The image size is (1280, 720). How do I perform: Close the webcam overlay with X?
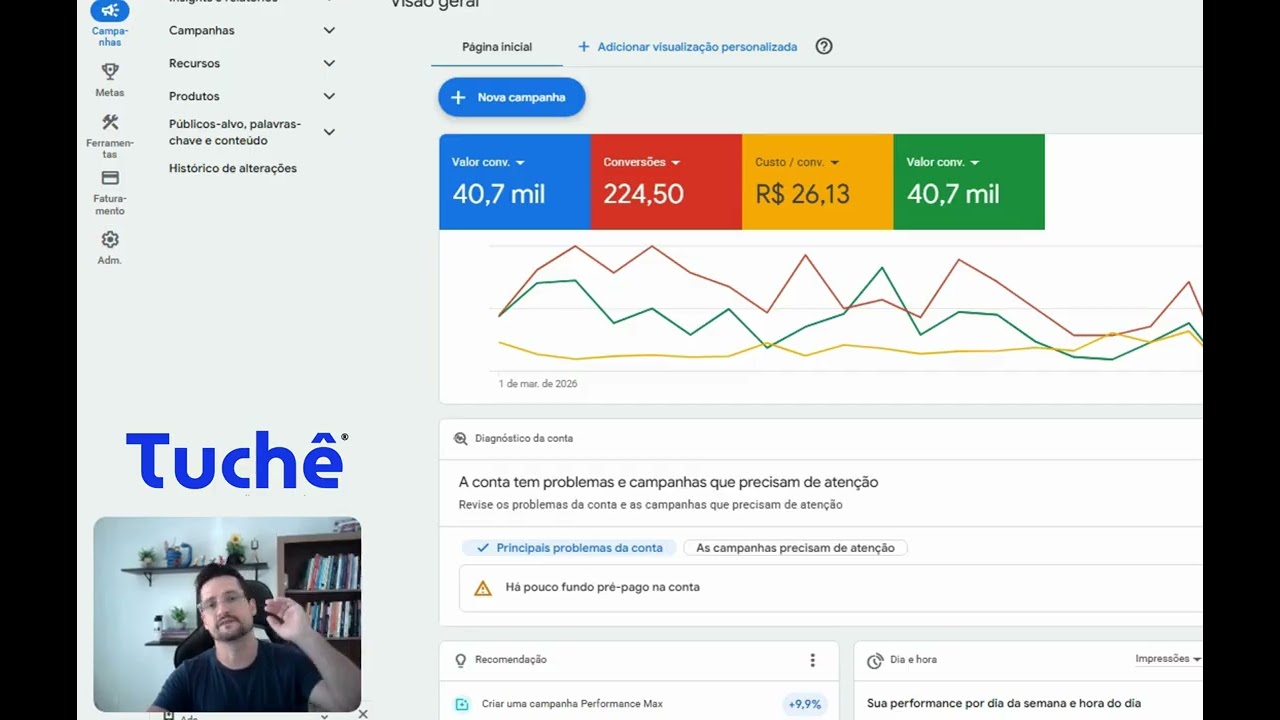pos(363,714)
